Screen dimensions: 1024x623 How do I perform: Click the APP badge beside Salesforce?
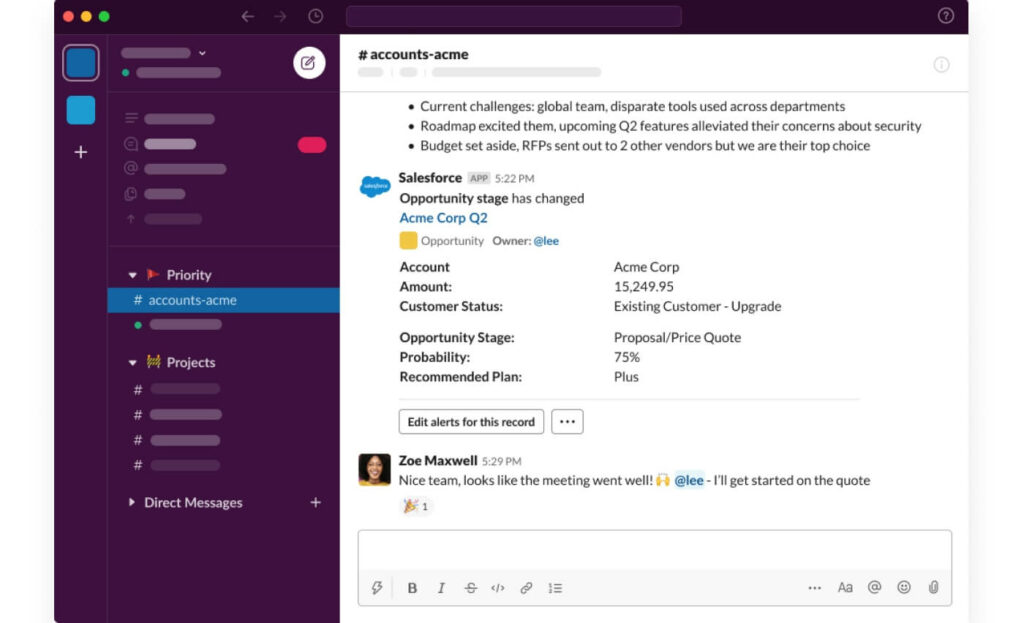pos(479,178)
